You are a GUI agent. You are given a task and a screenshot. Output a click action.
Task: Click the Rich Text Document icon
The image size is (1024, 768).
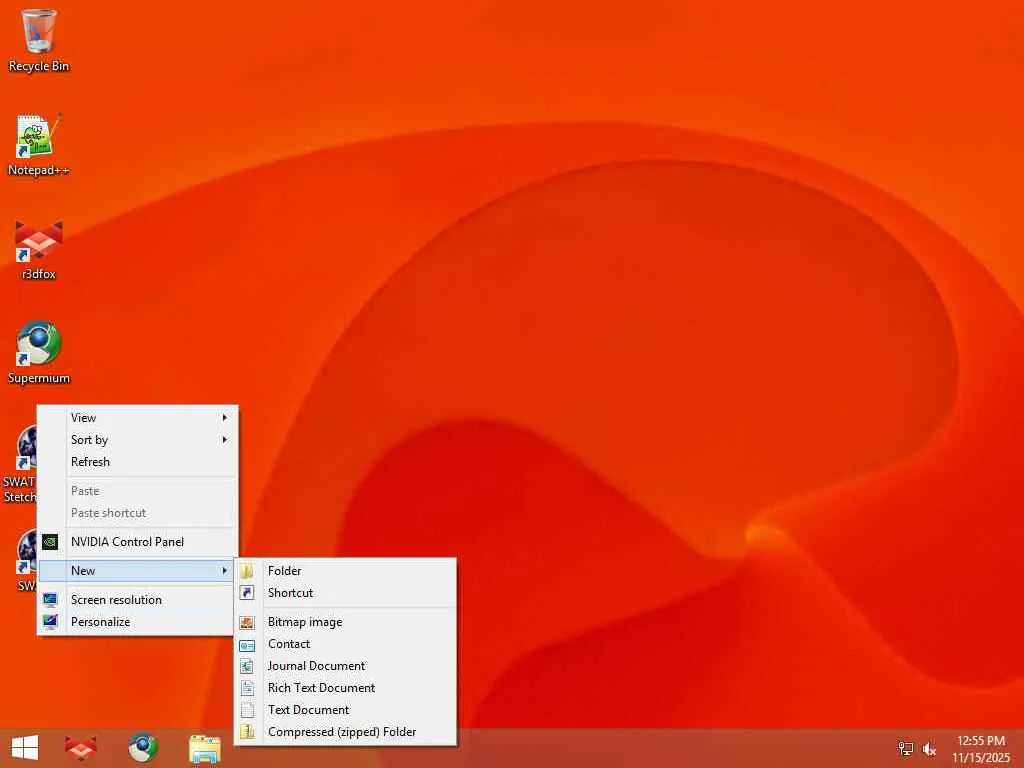click(x=247, y=688)
